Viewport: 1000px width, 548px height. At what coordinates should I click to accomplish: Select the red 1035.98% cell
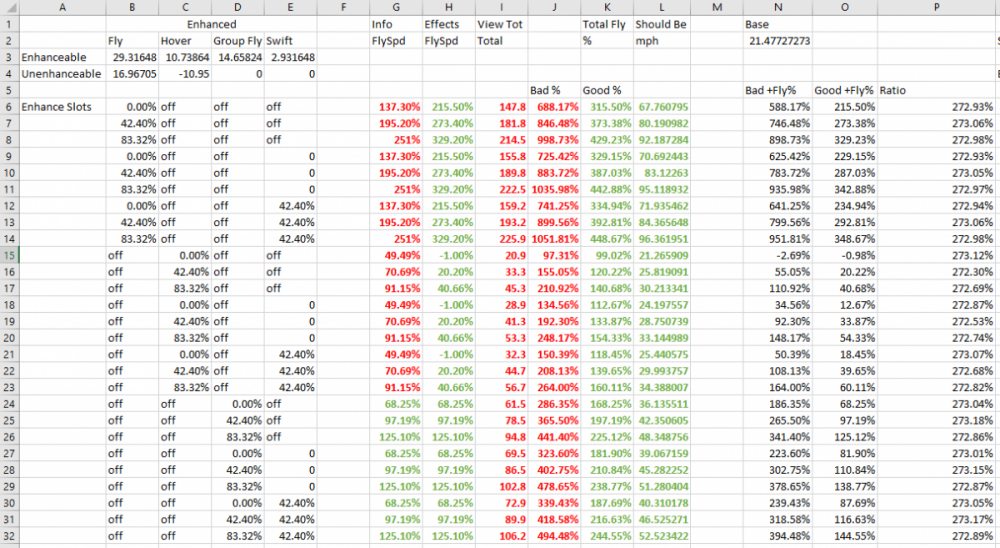pos(552,188)
